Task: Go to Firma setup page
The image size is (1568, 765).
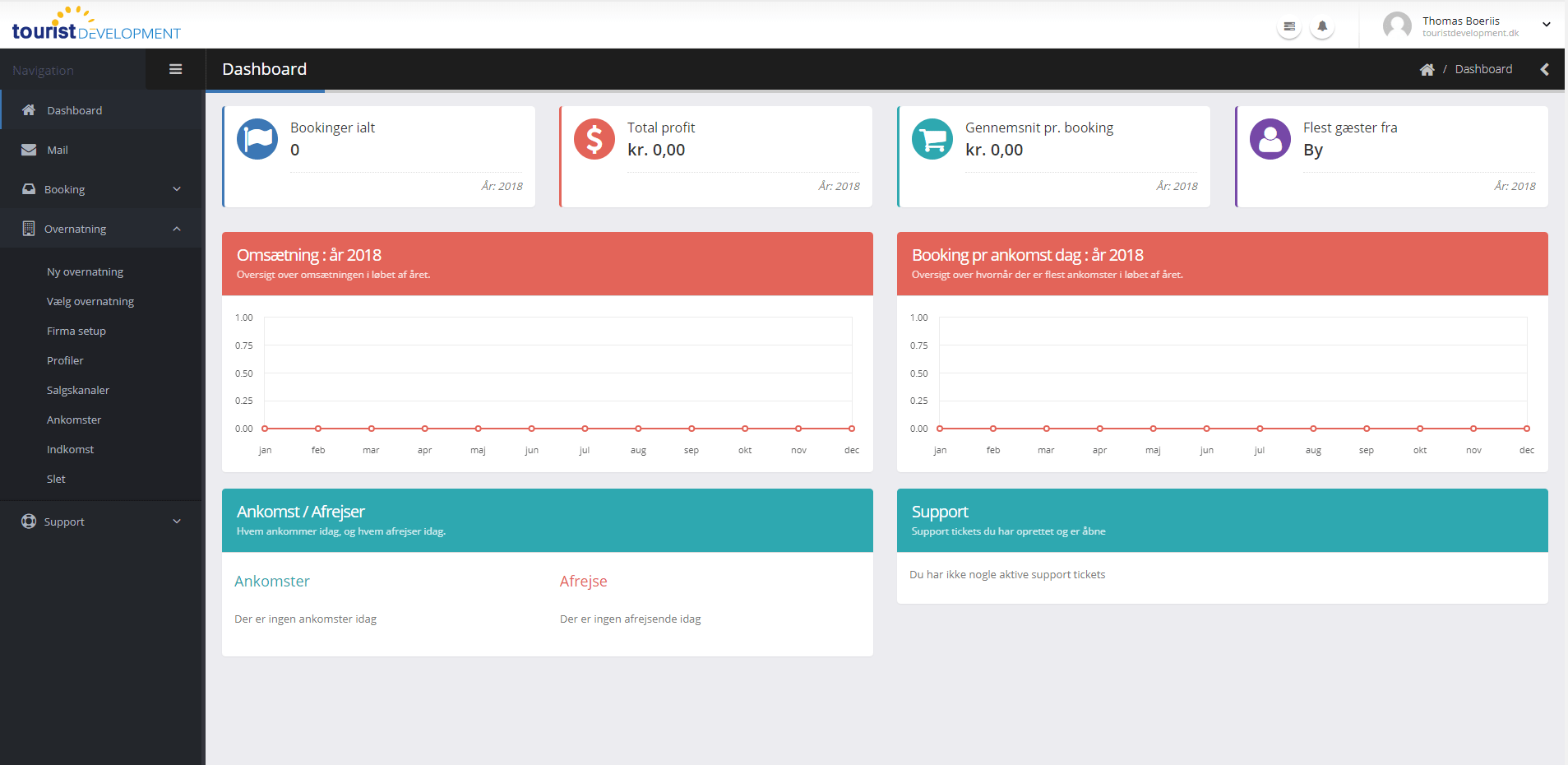Action: tap(76, 331)
